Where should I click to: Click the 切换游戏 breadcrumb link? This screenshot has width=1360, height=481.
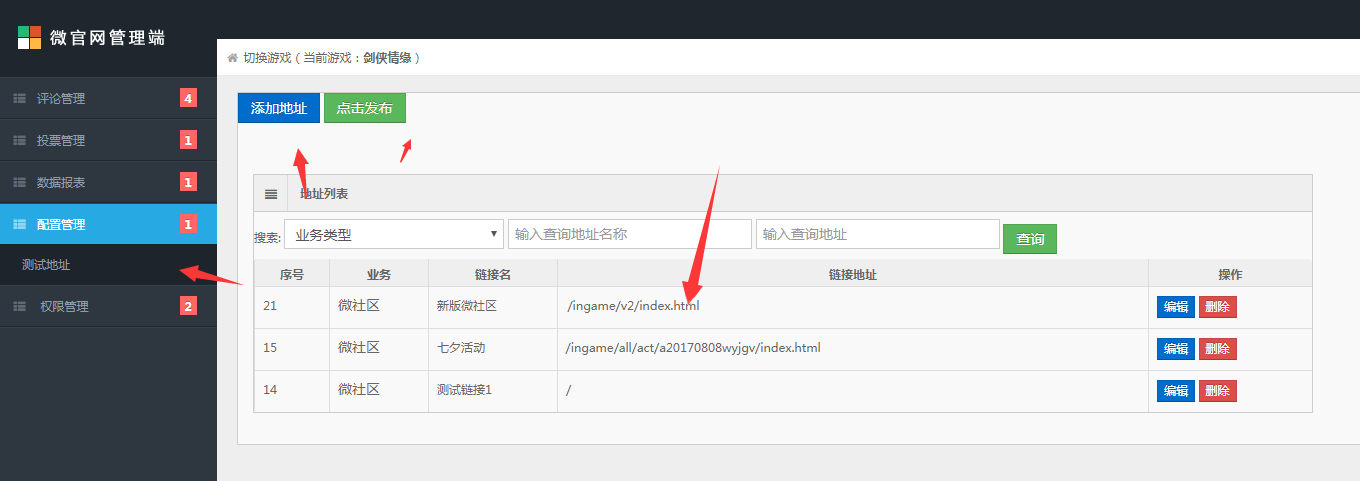(x=266, y=58)
